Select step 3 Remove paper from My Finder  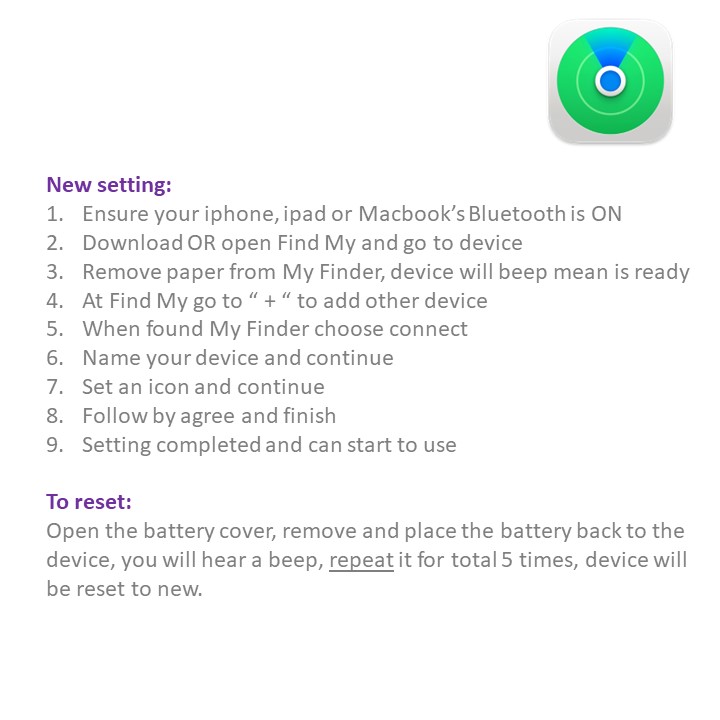(368, 272)
